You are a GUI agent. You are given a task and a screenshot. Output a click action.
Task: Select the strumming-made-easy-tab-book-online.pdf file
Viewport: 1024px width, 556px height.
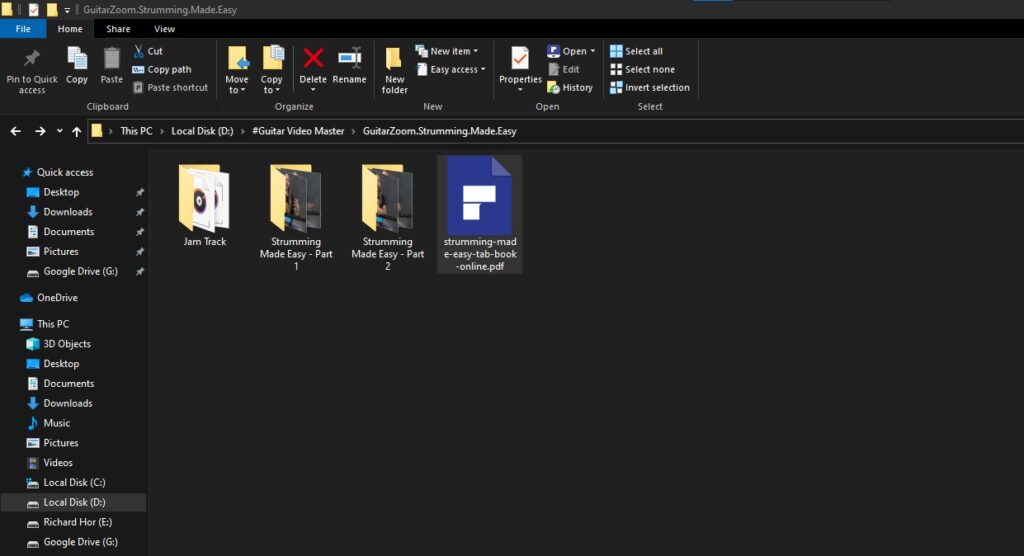[x=479, y=212]
